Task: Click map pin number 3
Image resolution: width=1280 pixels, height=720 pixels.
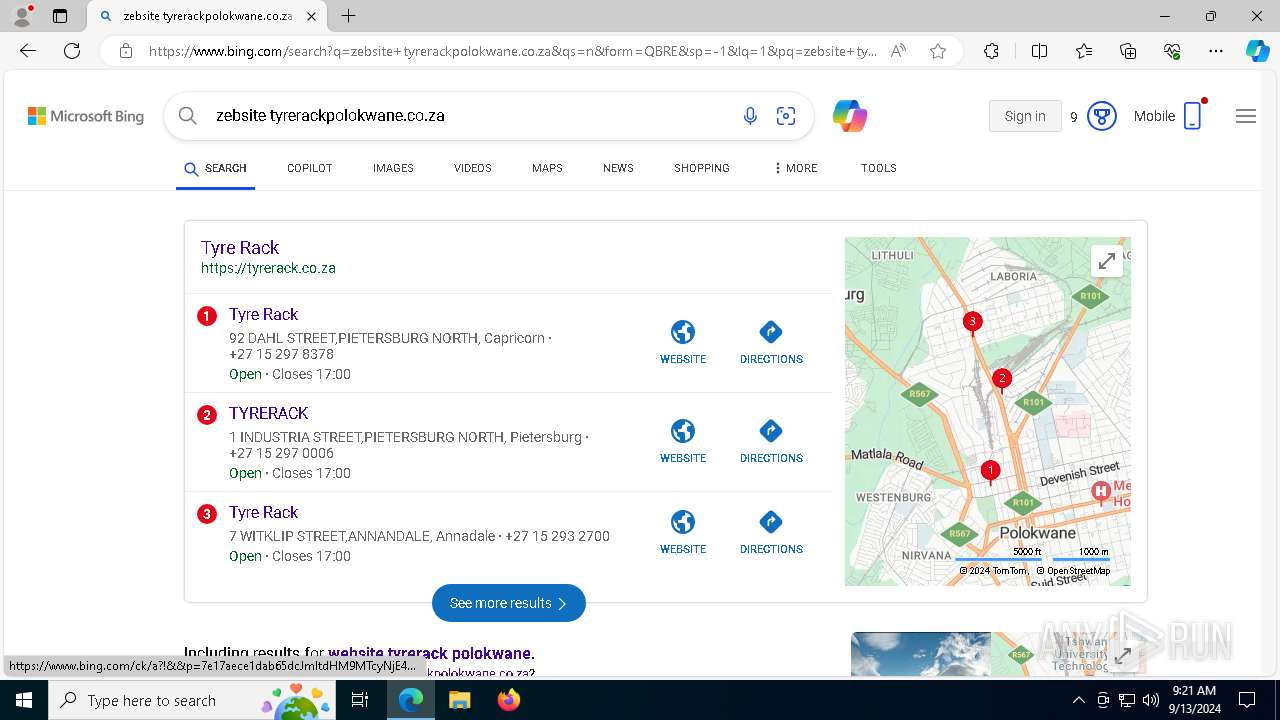Action: pyautogui.click(x=972, y=323)
